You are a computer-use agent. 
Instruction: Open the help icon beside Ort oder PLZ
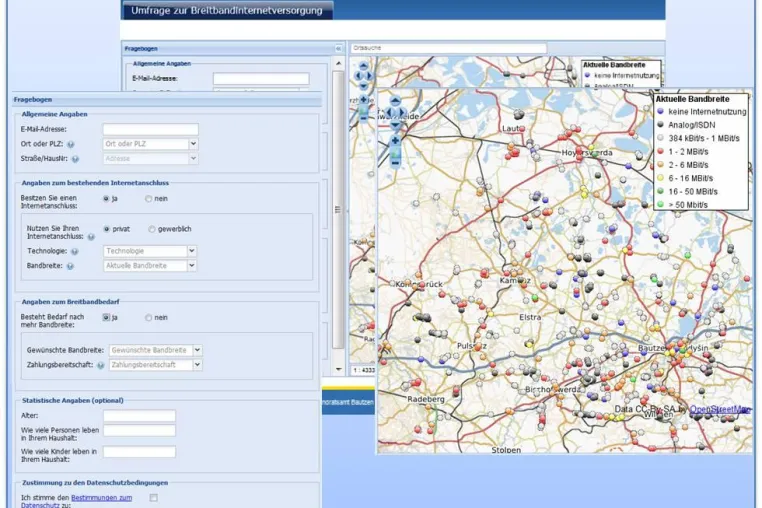click(x=71, y=144)
